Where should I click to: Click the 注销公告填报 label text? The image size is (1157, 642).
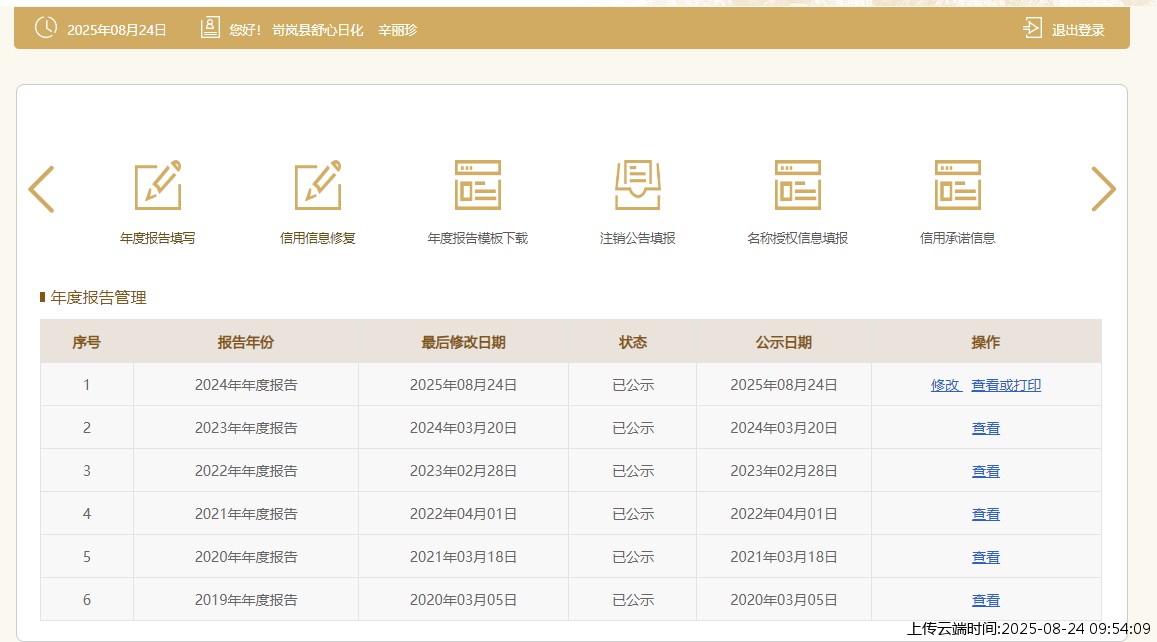pyautogui.click(x=638, y=238)
